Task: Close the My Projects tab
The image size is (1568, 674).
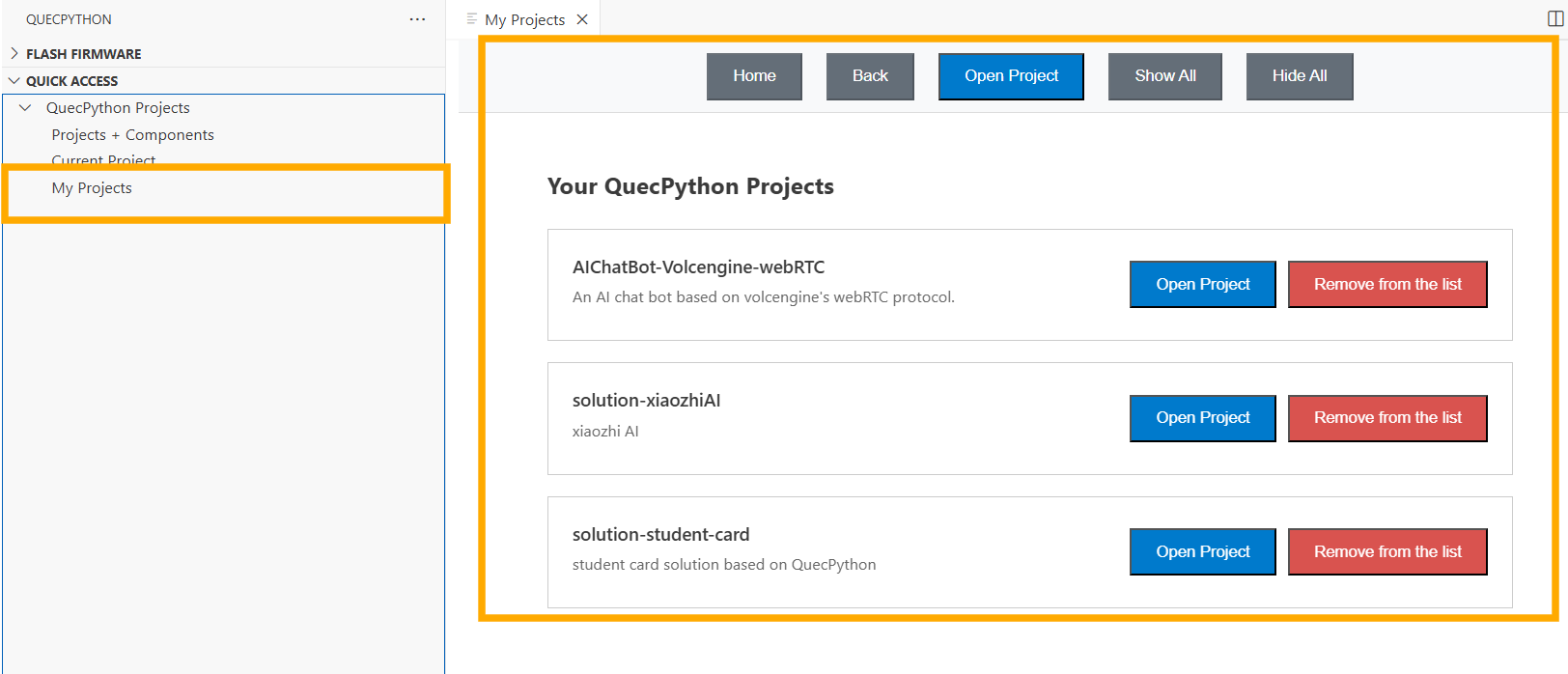Action: (582, 19)
